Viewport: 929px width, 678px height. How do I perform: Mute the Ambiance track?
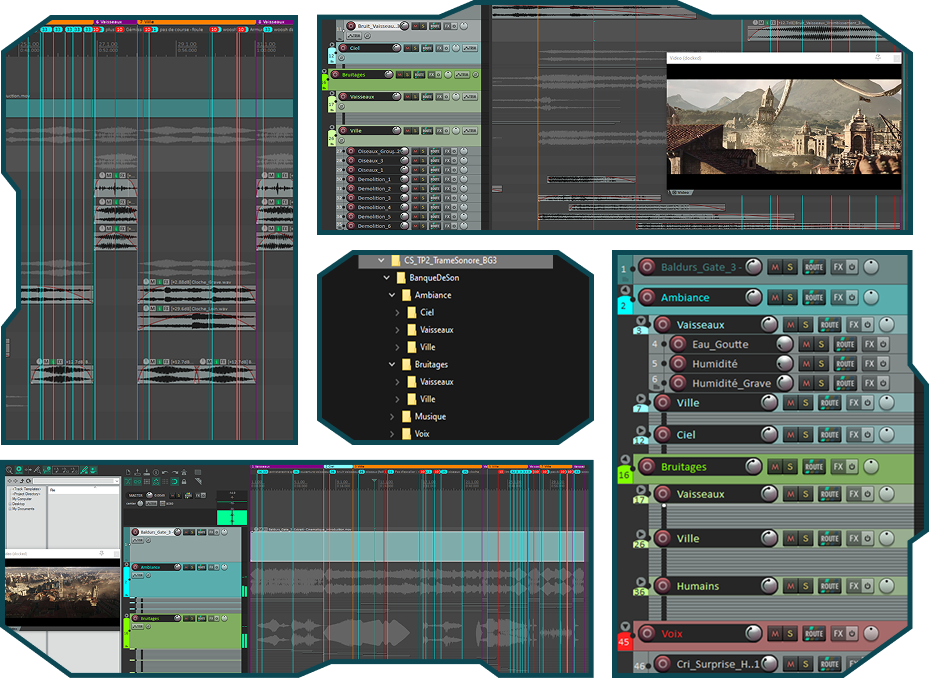coord(774,297)
